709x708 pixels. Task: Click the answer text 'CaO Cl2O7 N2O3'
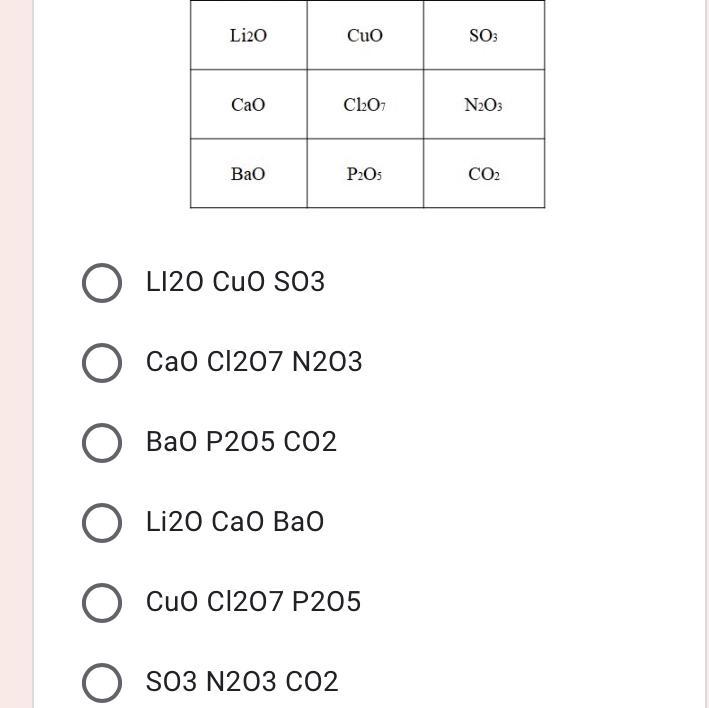tap(254, 362)
